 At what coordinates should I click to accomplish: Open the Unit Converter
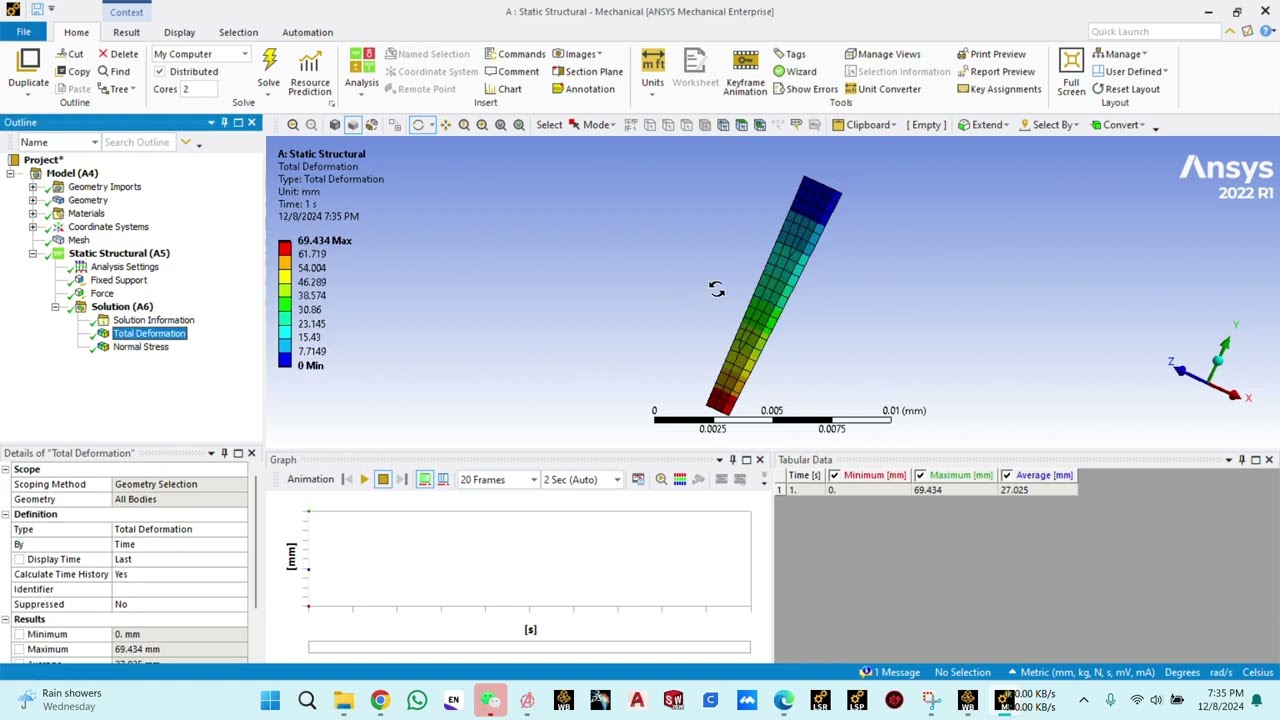pos(881,89)
